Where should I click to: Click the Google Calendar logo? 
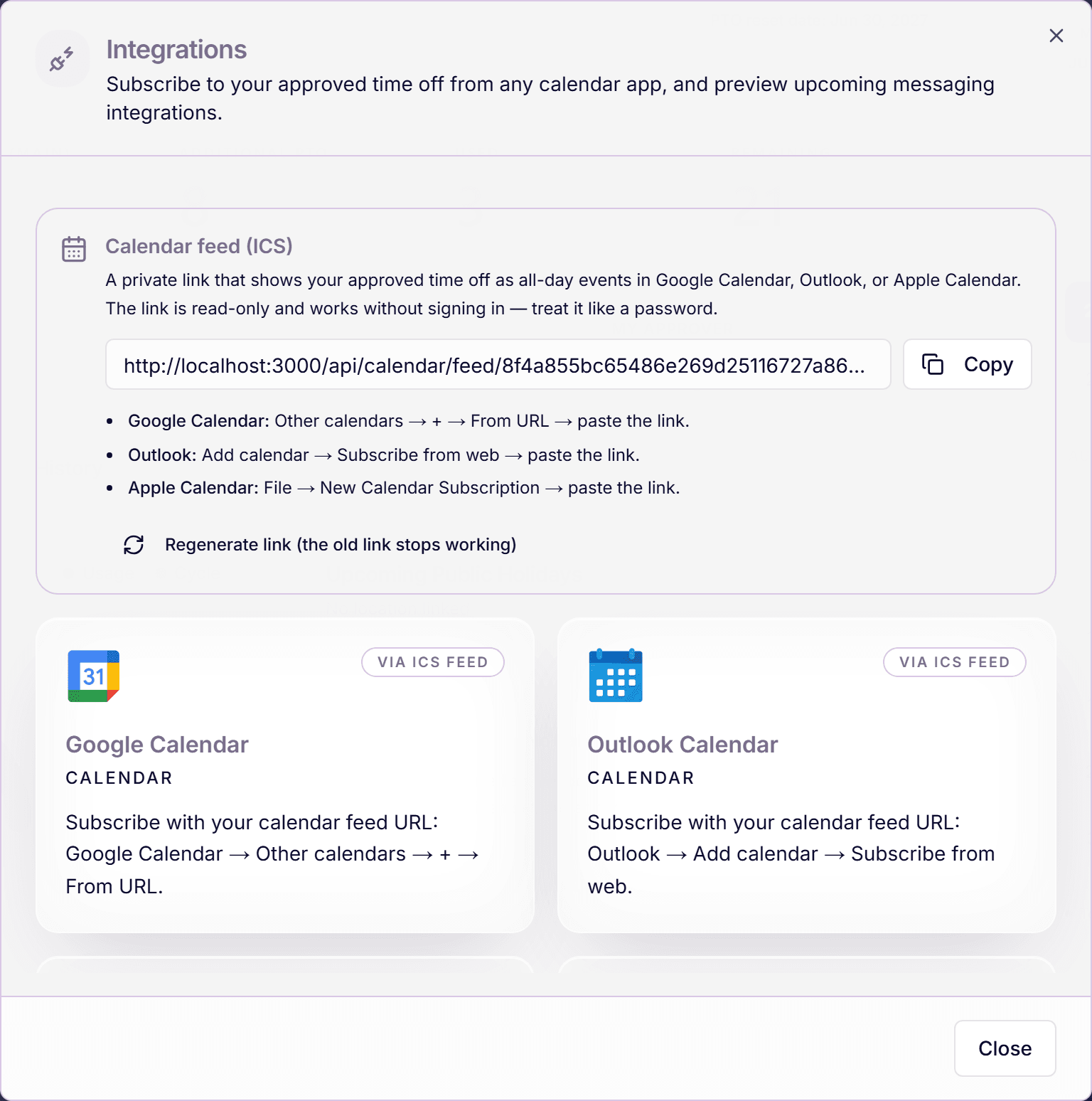[x=94, y=676]
